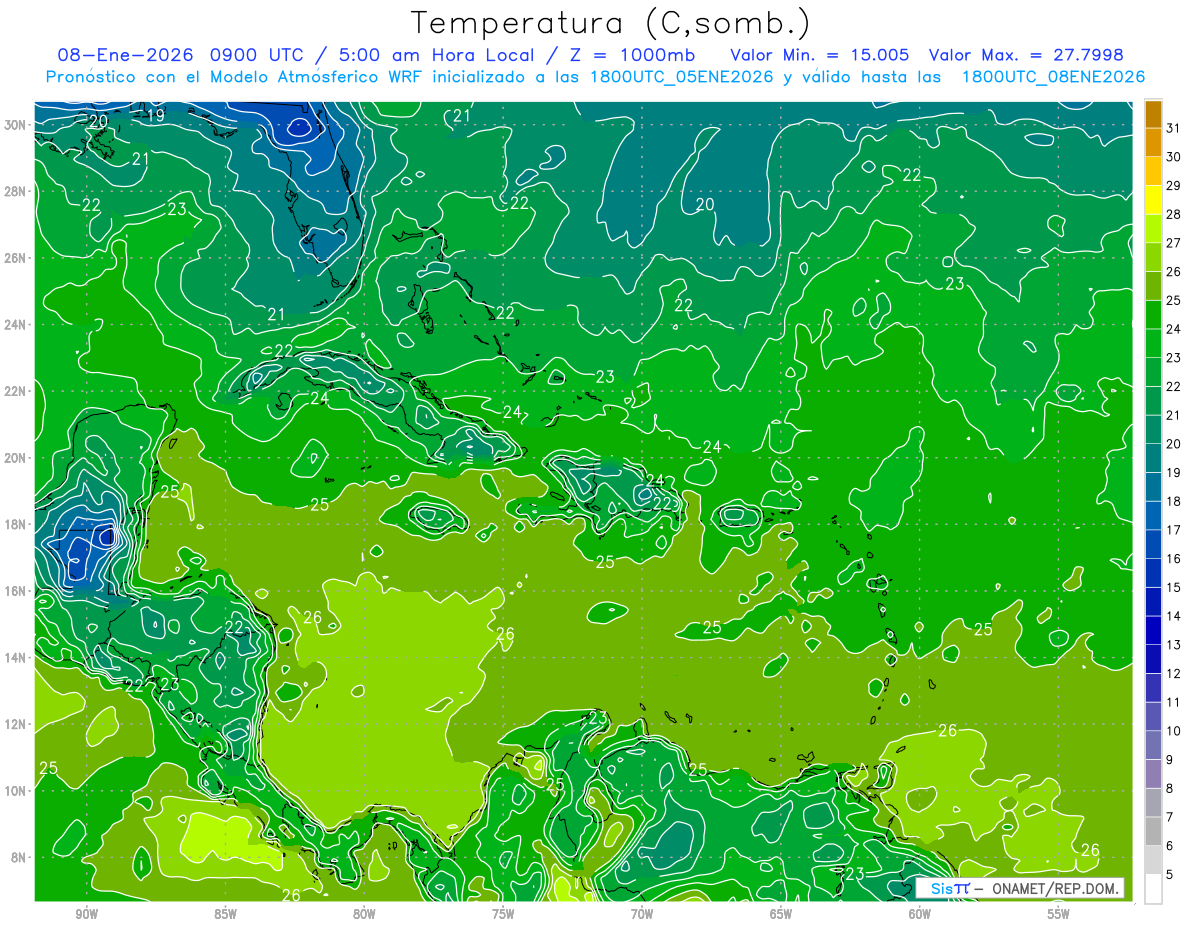Click the latitude label "16N"
The width and height of the screenshot is (1200, 927).
[15, 591]
